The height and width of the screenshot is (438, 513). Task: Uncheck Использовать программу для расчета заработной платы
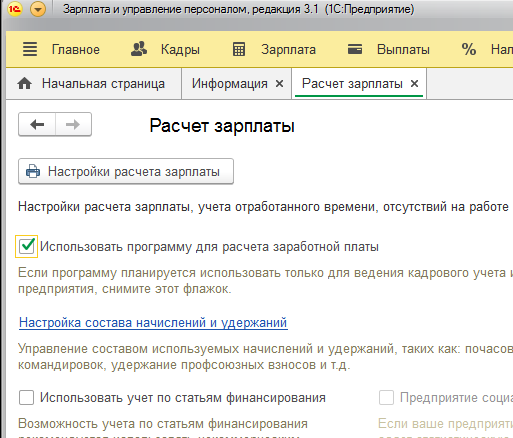pos(27,246)
